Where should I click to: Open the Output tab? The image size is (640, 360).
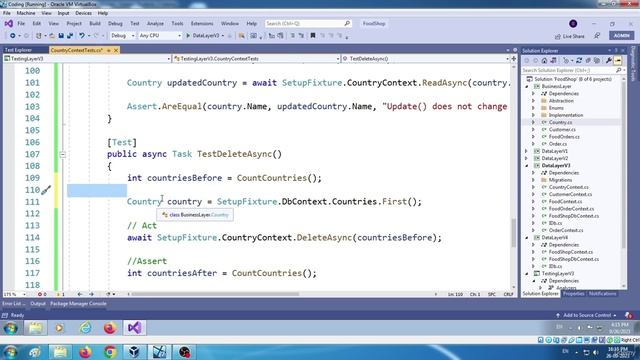coord(38,304)
